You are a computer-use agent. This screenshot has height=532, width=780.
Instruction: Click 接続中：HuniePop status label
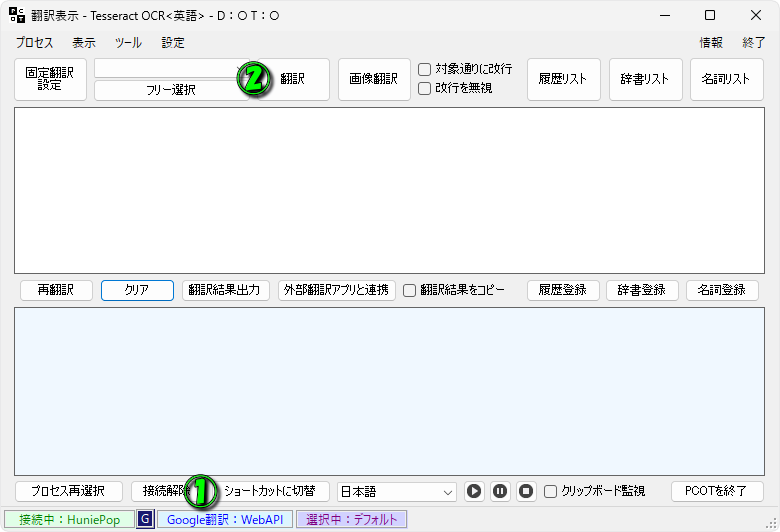[70, 520]
